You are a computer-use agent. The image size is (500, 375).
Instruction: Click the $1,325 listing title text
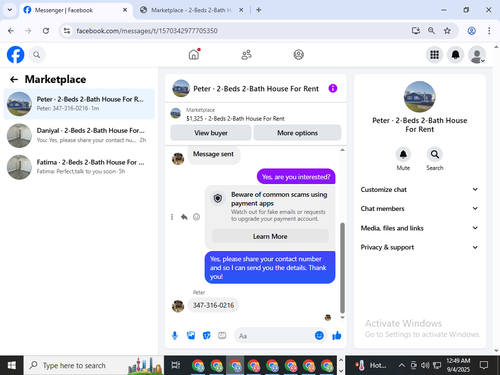pos(235,118)
